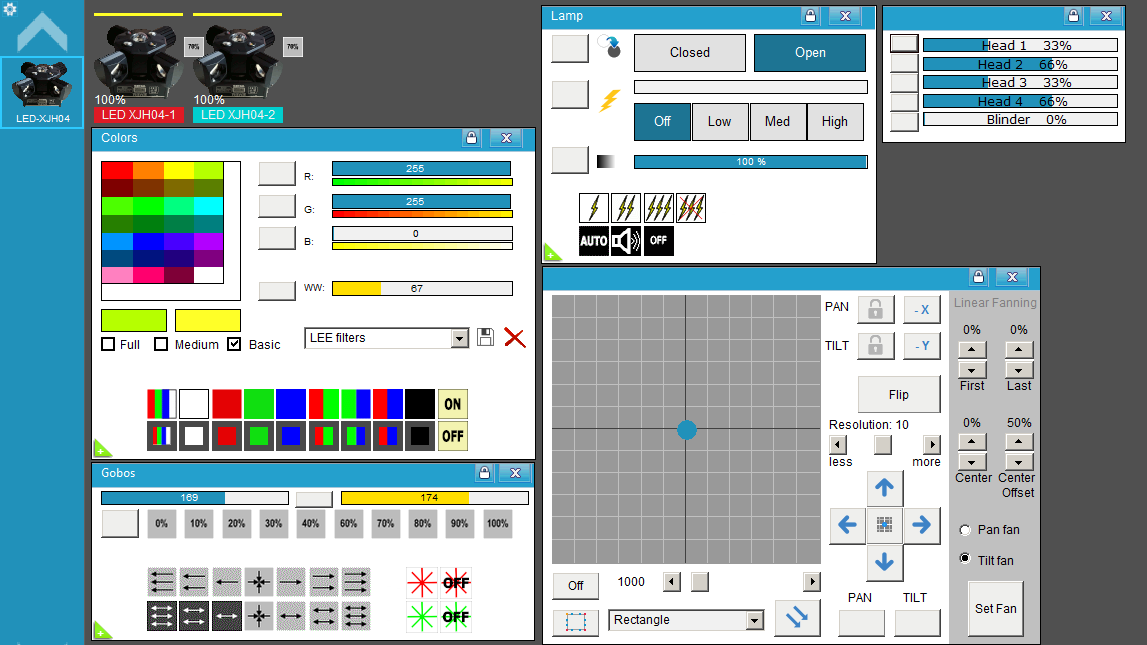Click the Flip button
This screenshot has height=645, width=1147.
pyautogui.click(x=898, y=395)
